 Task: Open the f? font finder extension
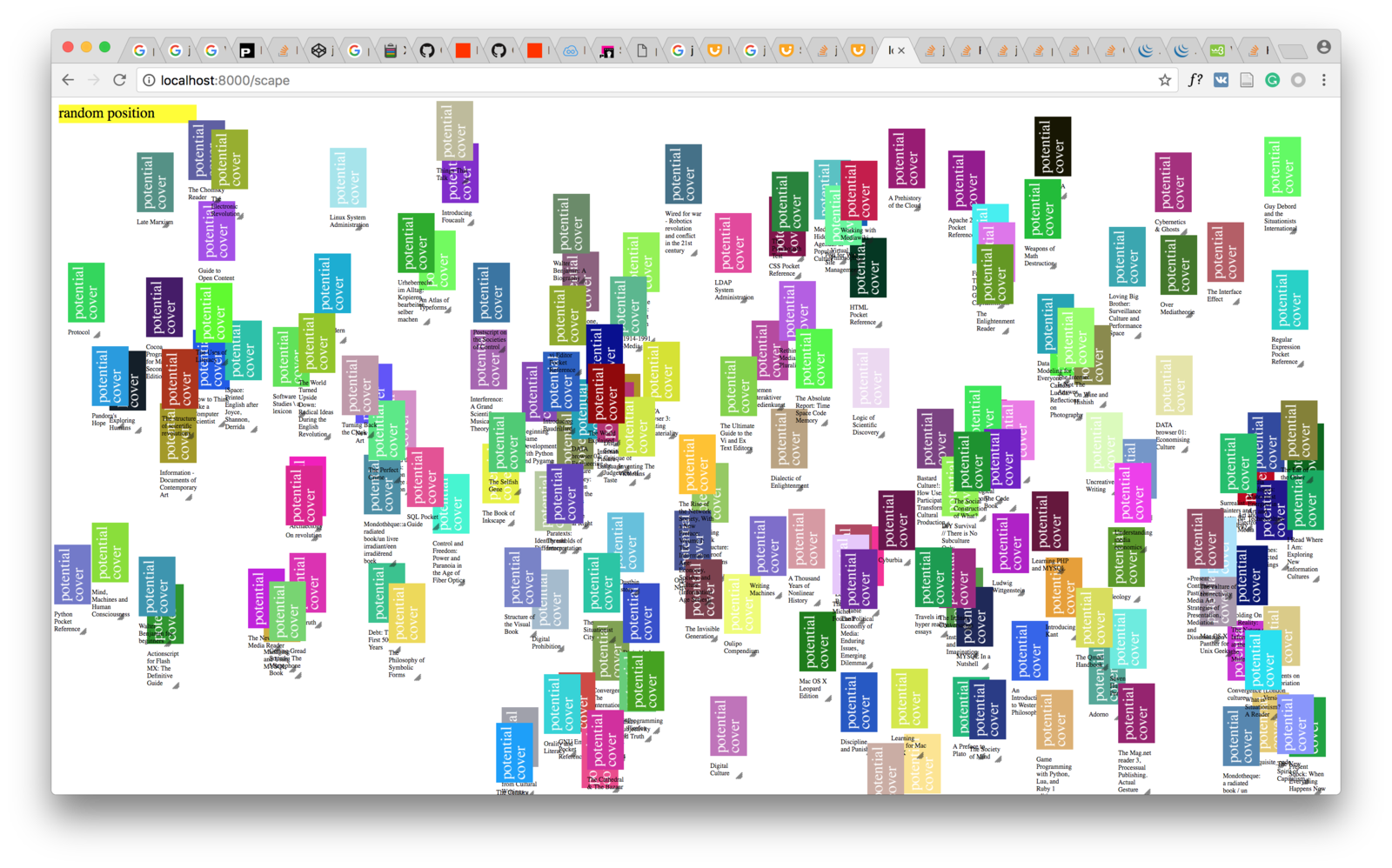1195,80
